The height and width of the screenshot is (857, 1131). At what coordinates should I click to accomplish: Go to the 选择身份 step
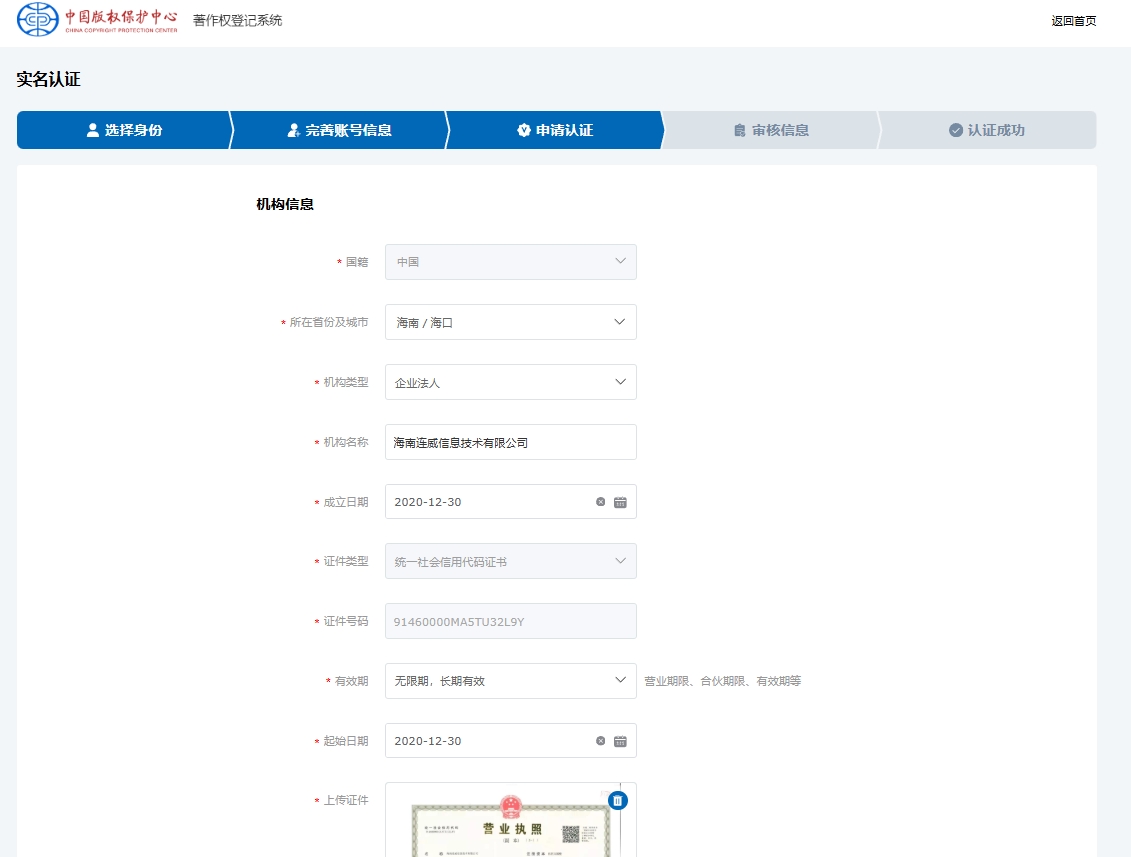124,130
